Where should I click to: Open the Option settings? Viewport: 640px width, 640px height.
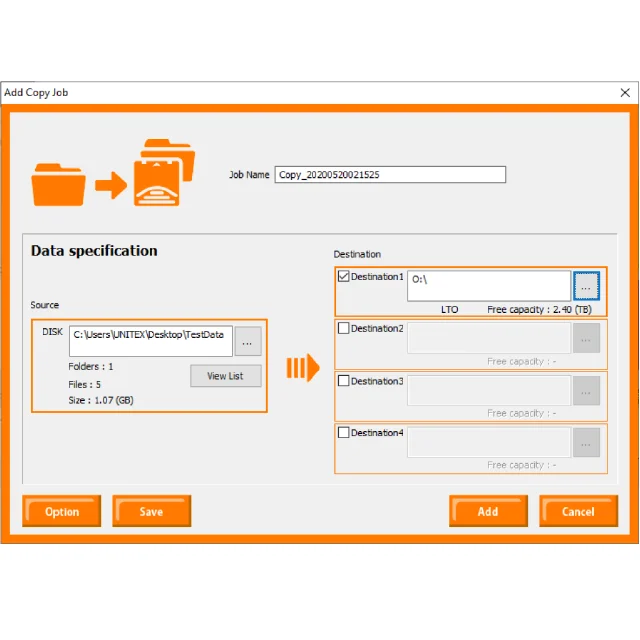click(61, 511)
